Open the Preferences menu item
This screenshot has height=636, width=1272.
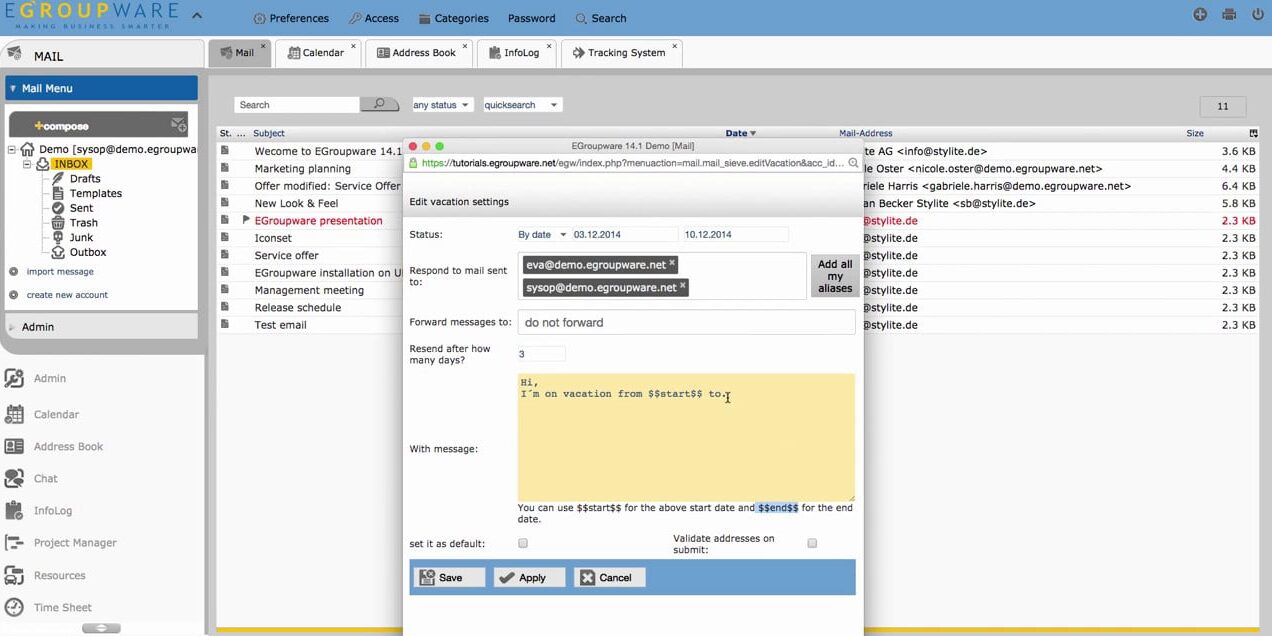pyautogui.click(x=291, y=18)
